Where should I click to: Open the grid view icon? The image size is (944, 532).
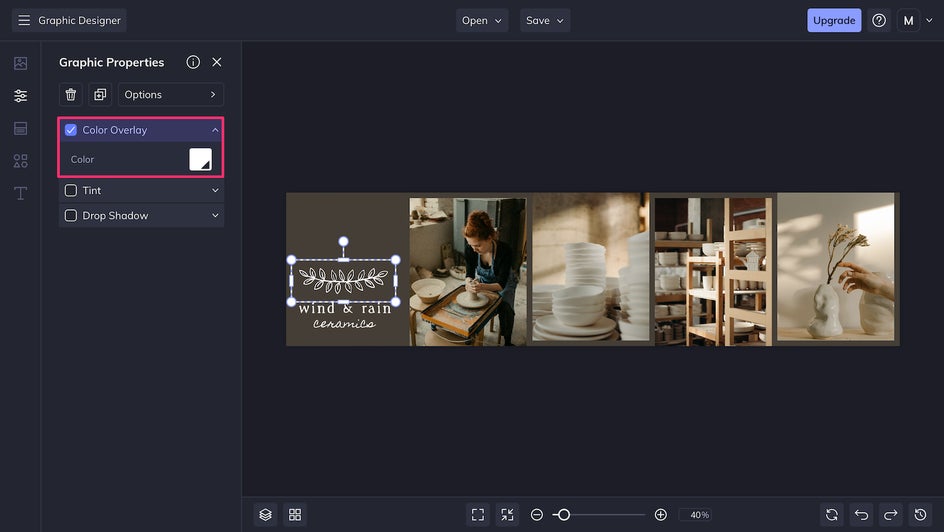point(295,515)
